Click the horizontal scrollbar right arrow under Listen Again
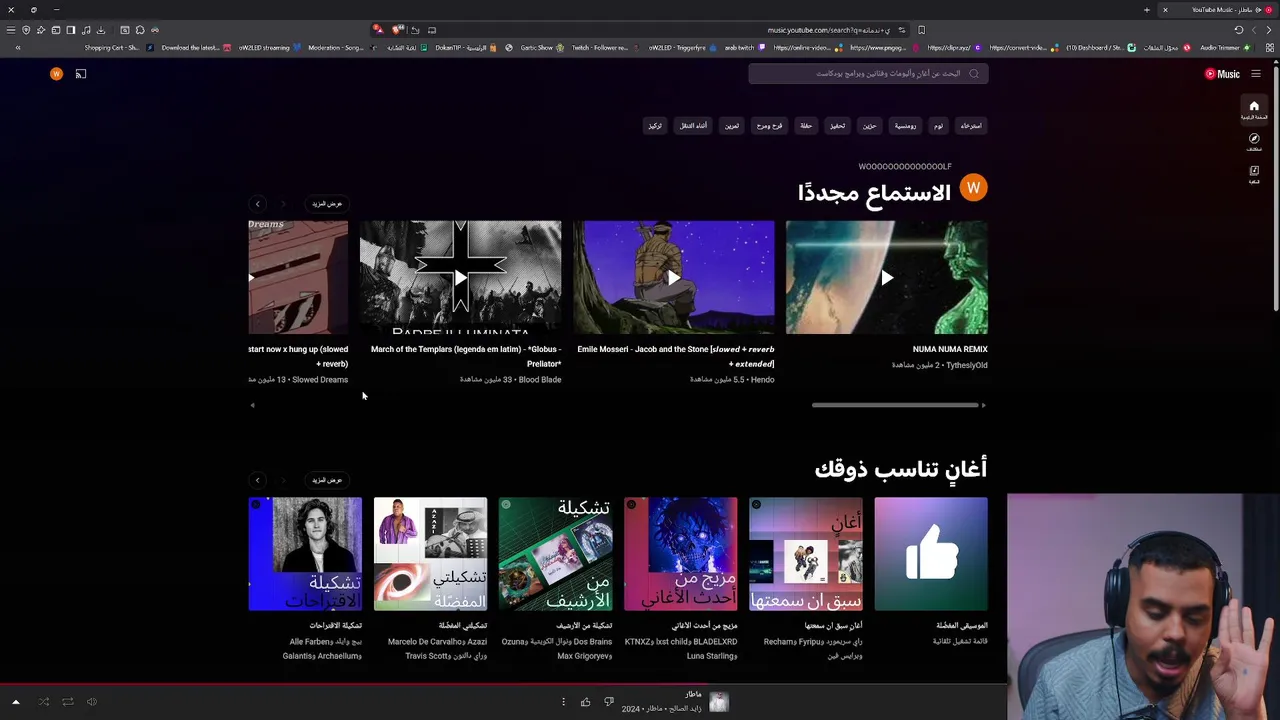1280x720 pixels. click(983, 405)
